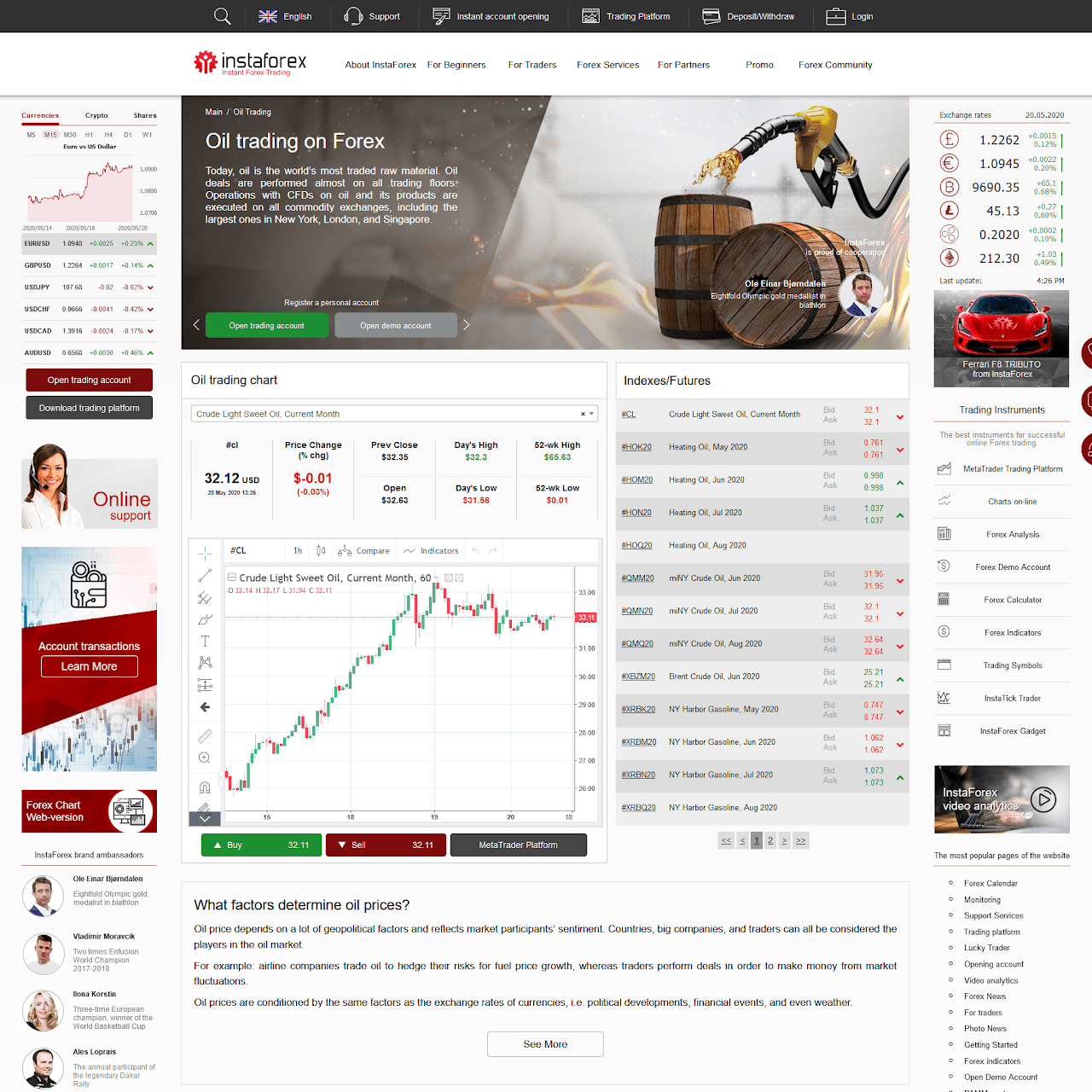Select the crosshair cursor tool in chart

pos(205,555)
